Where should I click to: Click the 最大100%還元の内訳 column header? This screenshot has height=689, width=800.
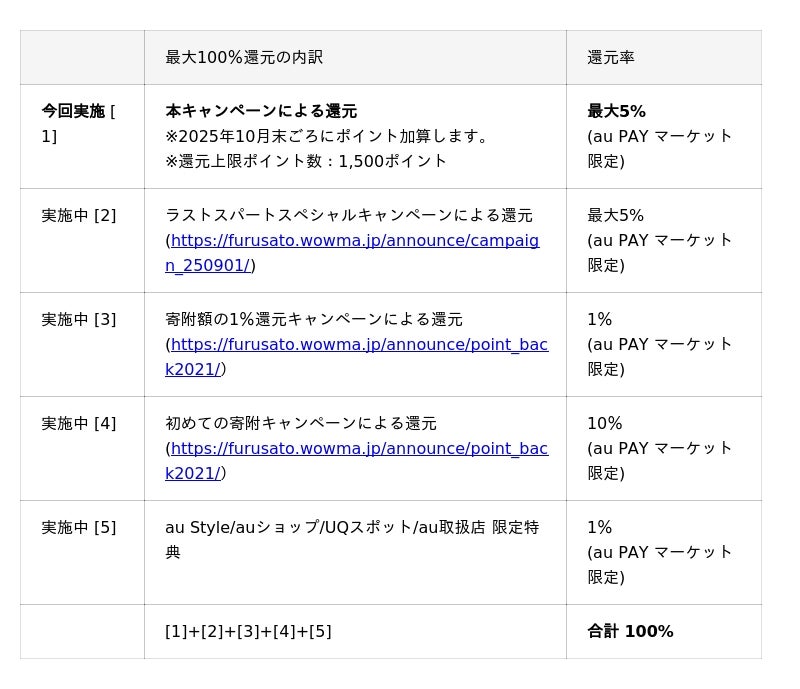244,58
